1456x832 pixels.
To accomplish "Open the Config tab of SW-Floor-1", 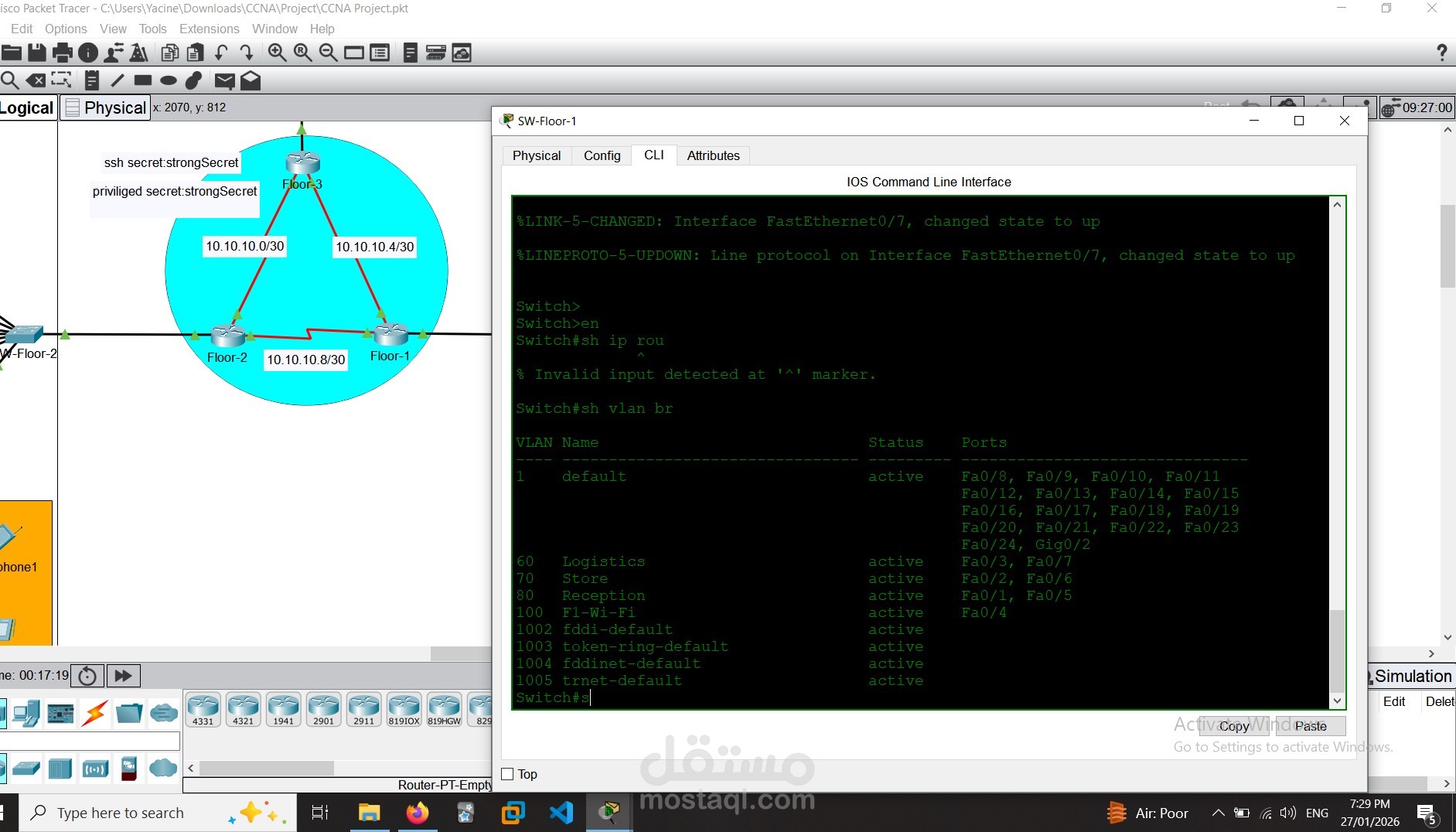I will point(602,155).
